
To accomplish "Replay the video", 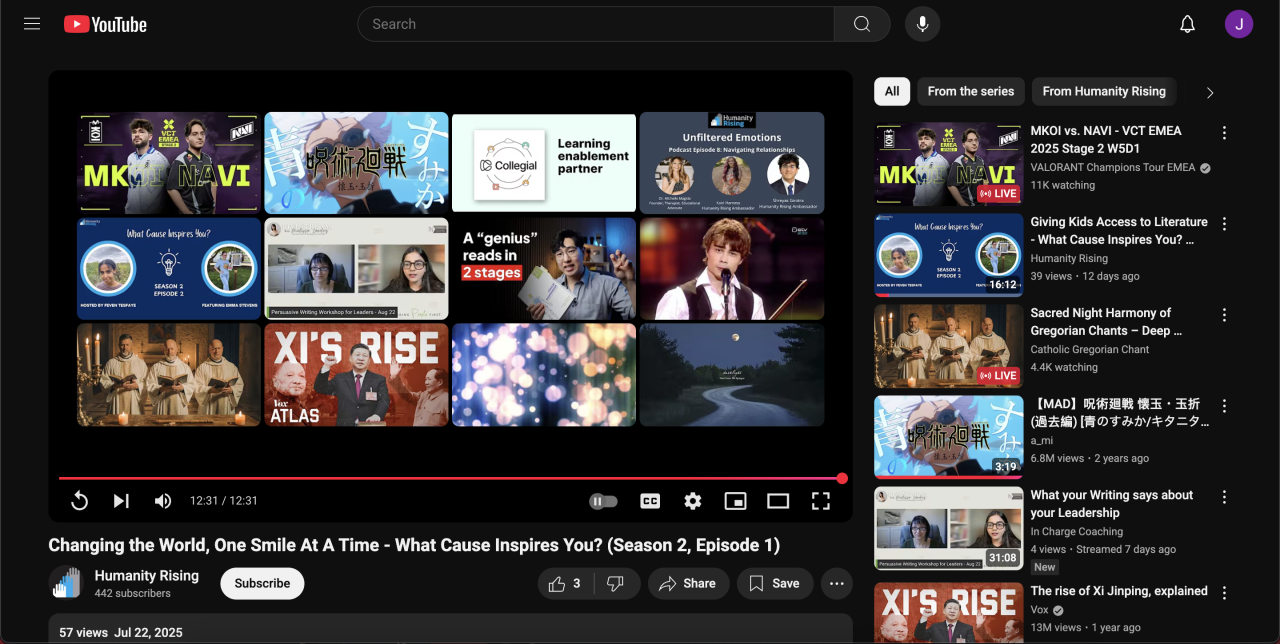I will click(x=80, y=501).
